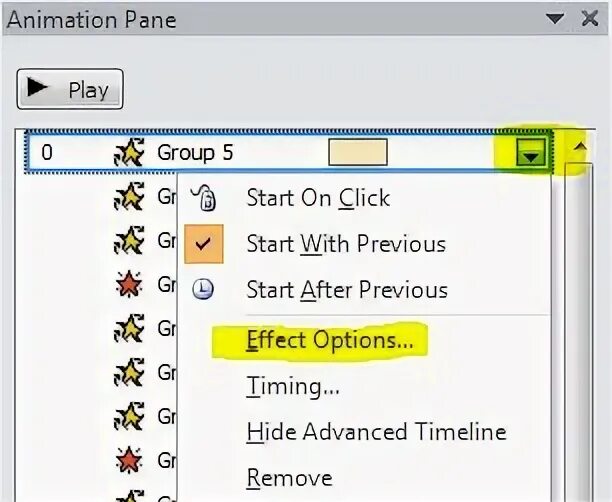
Task: Click the lower red star animation icon
Action: (128, 460)
